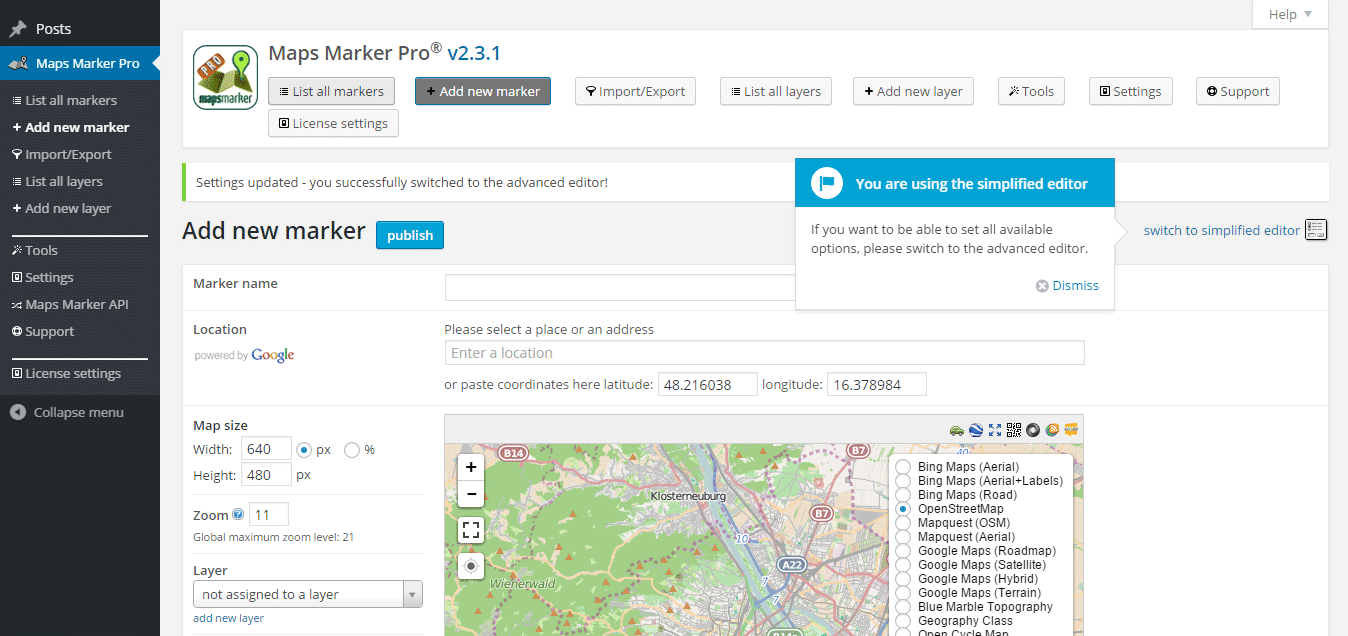Open the GeoRSS feed icon

click(x=1051, y=429)
